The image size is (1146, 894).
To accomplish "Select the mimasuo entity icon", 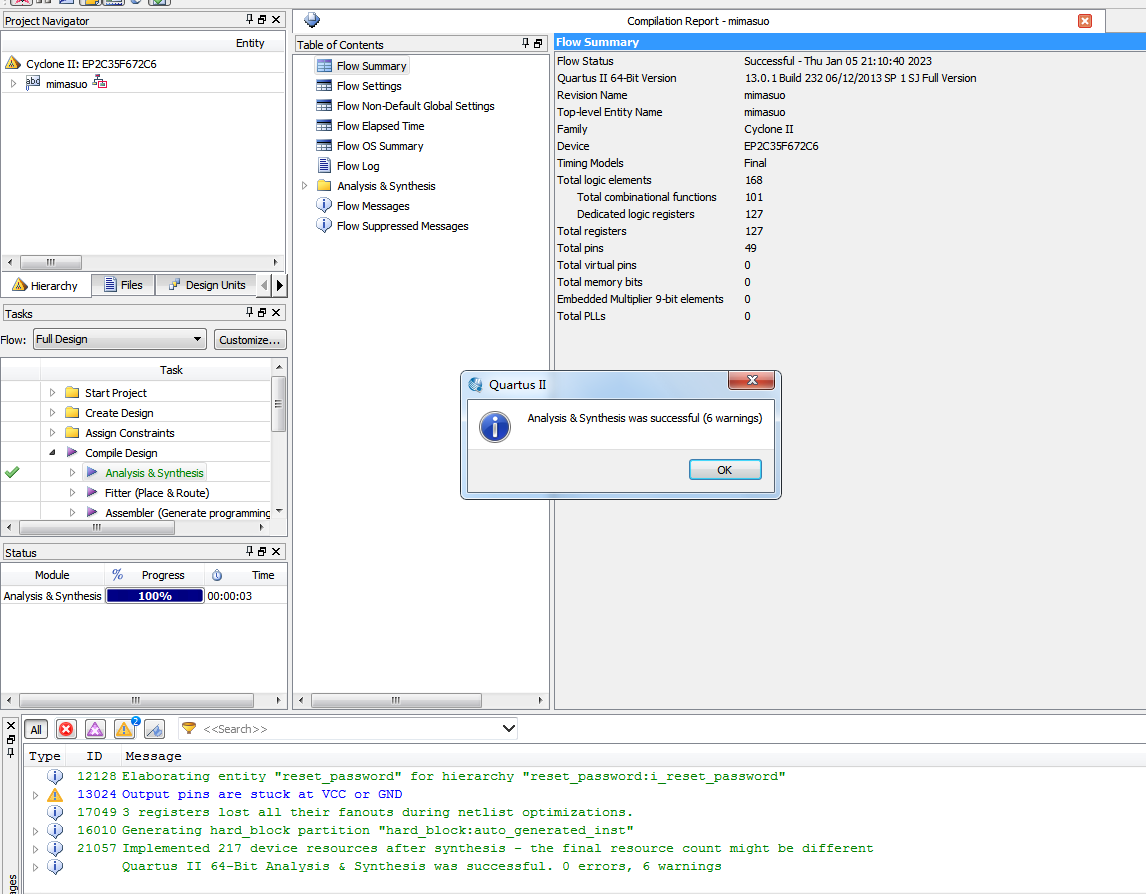I will [33, 83].
